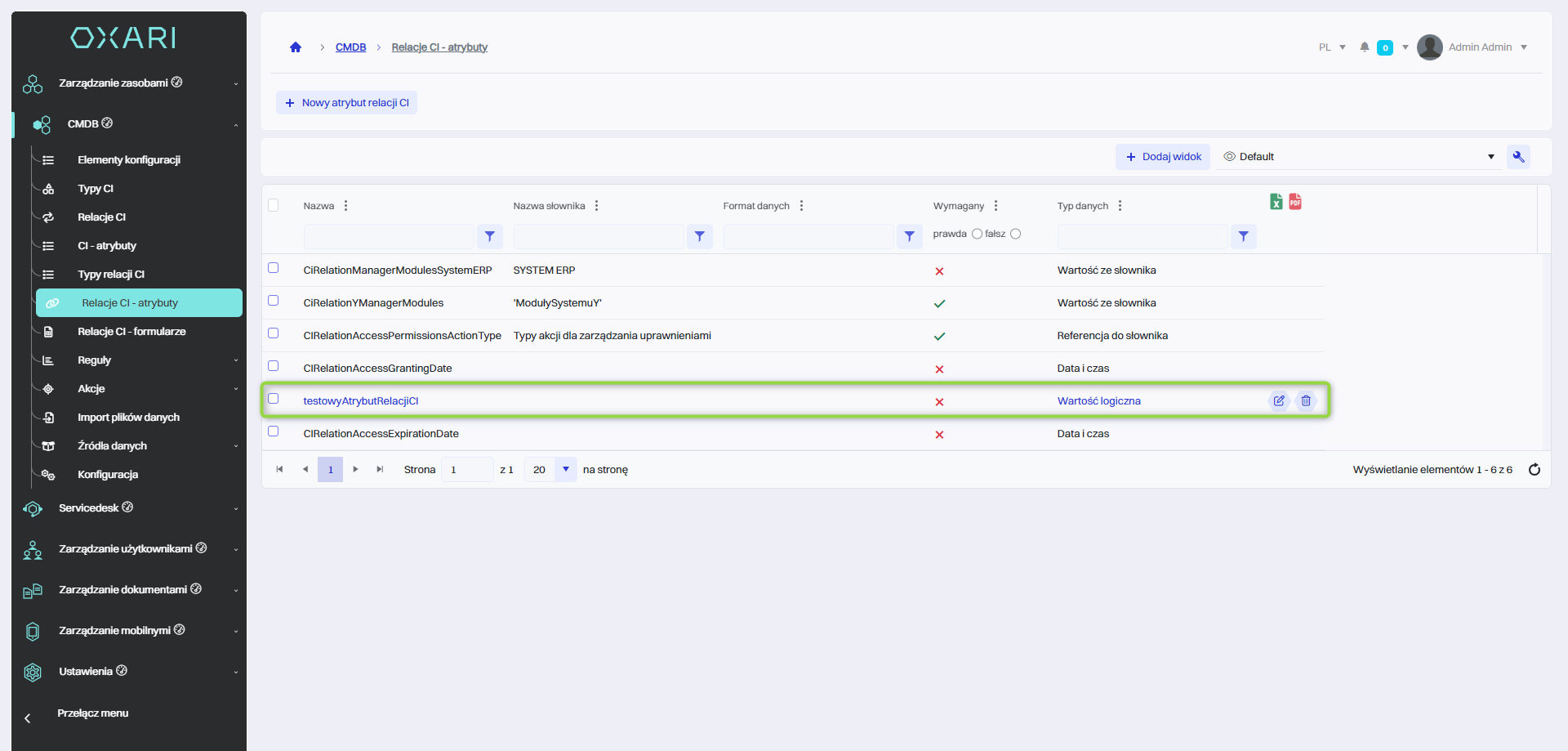Click the Nazwa słownika filter input field
The image size is (1568, 751).
point(599,236)
